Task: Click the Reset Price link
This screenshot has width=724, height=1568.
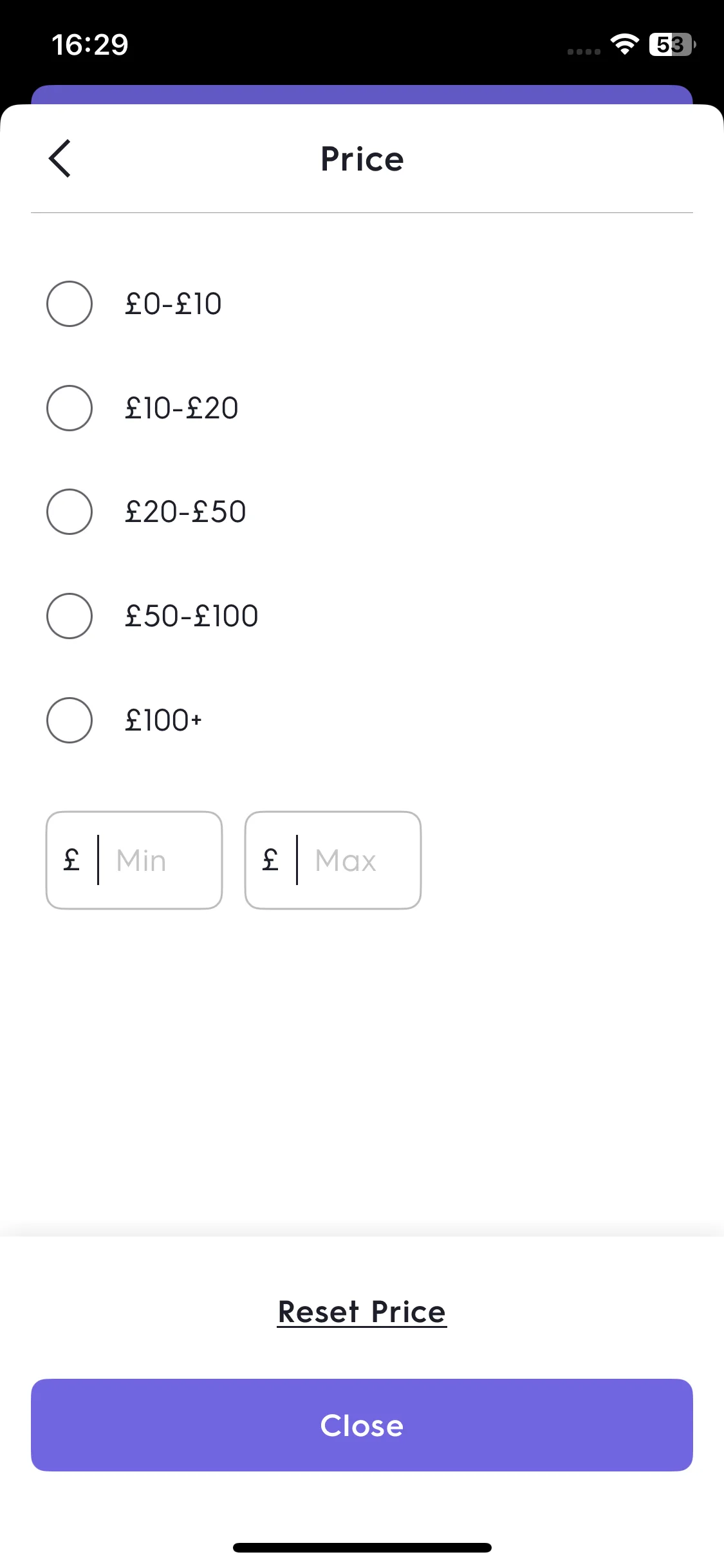Action: (x=362, y=1312)
